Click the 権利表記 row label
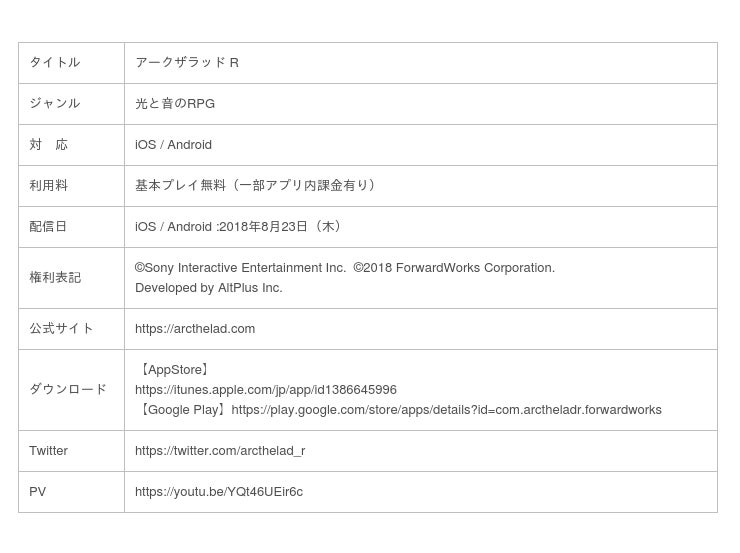The width and height of the screenshot is (740, 553). pos(55,278)
